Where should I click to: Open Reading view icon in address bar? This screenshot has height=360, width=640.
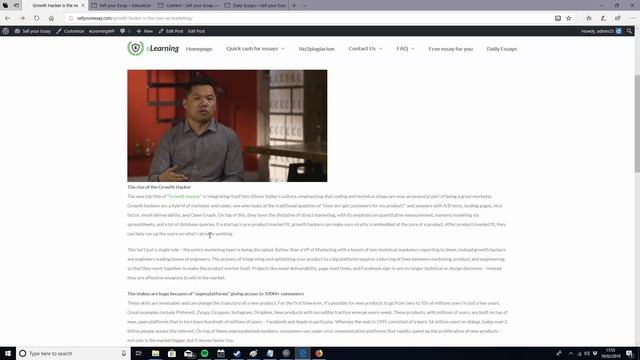pyautogui.click(x=558, y=18)
